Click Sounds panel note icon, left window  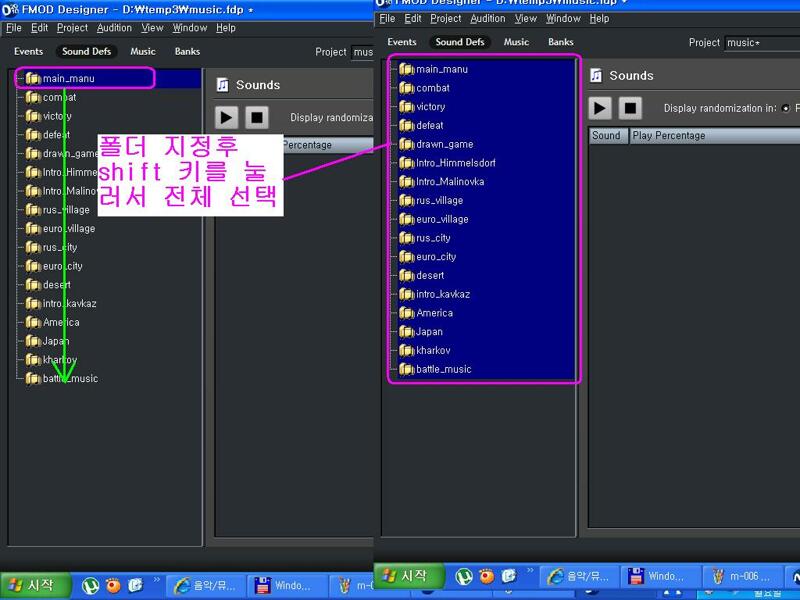[x=222, y=85]
